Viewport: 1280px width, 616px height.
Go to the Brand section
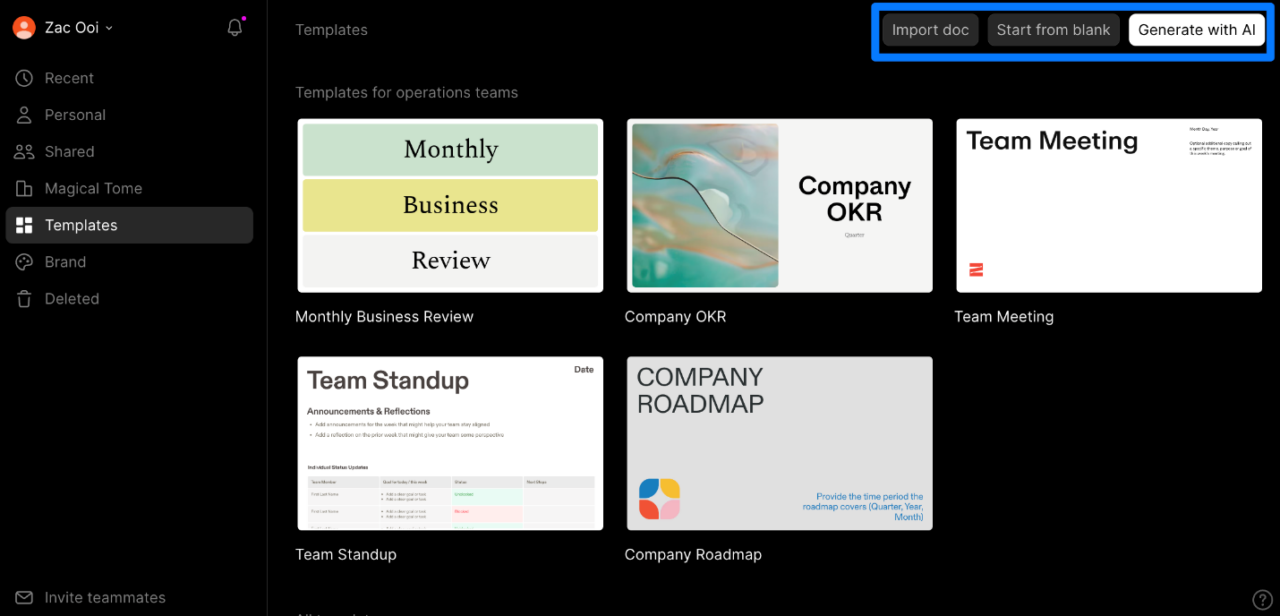click(x=65, y=262)
